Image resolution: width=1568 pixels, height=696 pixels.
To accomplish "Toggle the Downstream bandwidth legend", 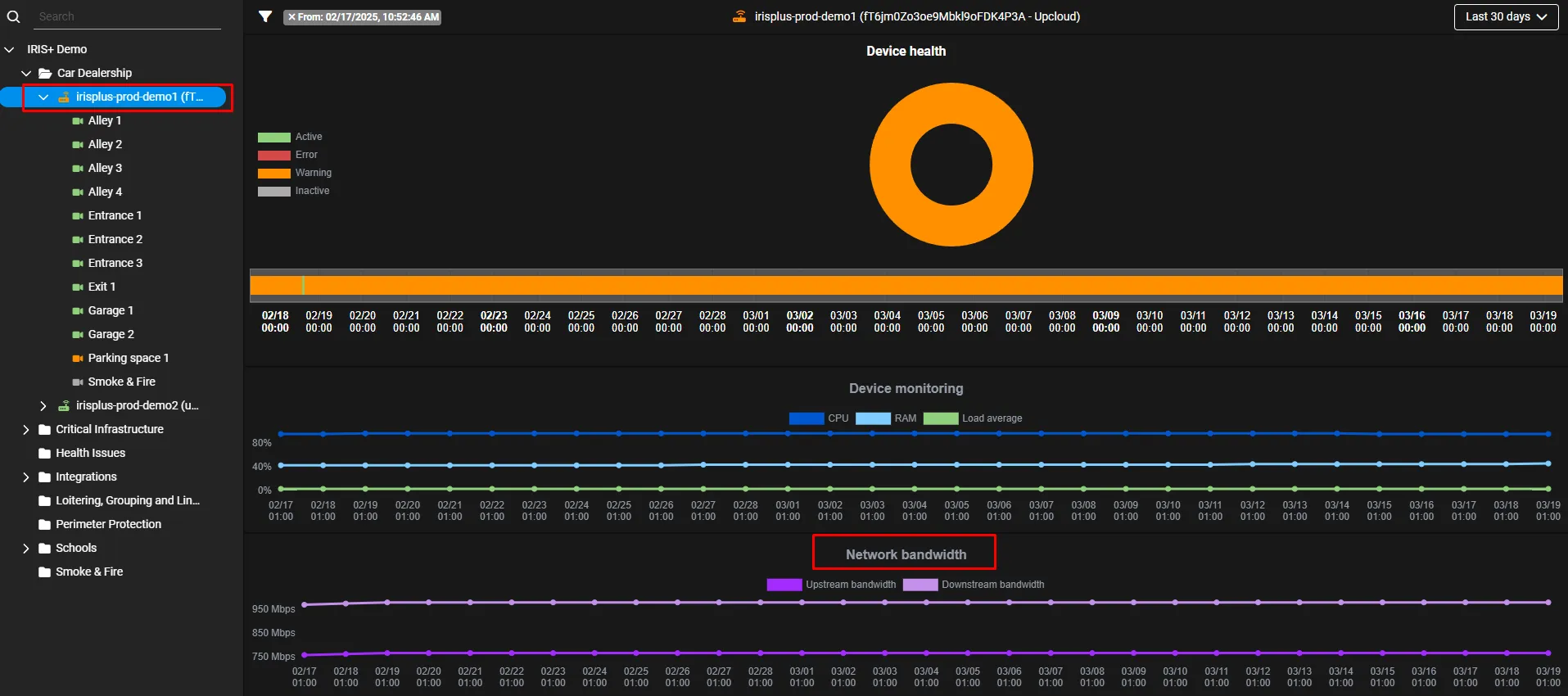I will click(974, 585).
